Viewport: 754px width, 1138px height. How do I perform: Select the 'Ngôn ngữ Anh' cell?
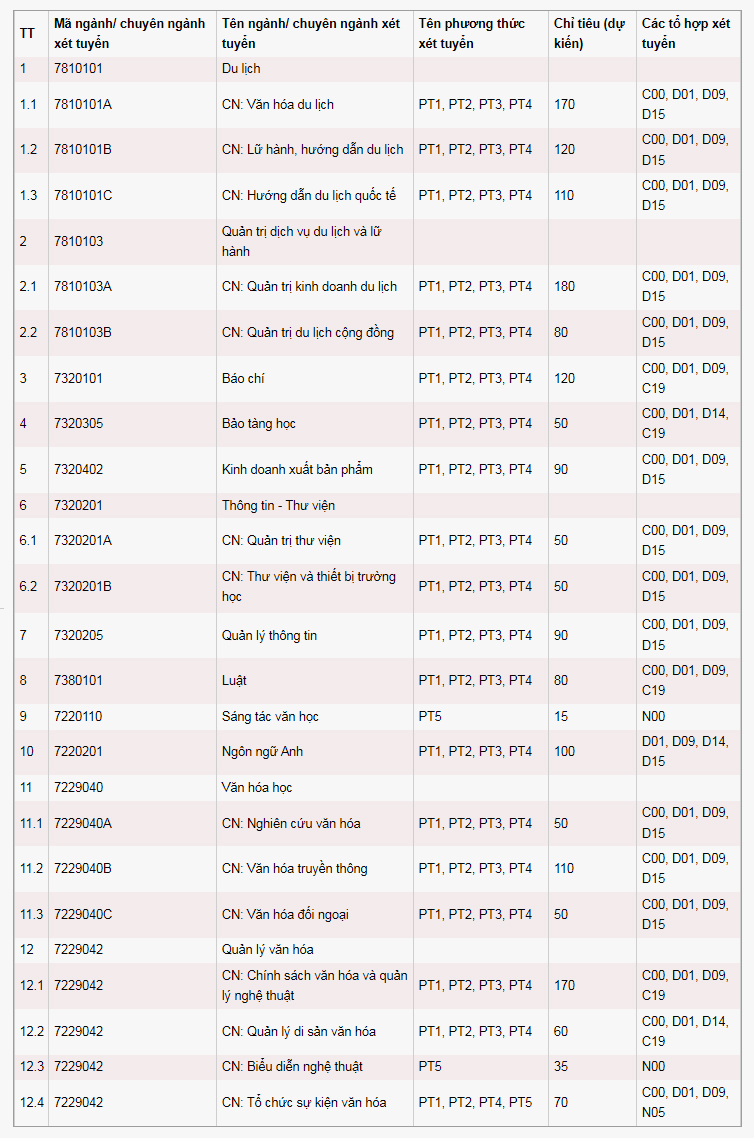point(314,752)
